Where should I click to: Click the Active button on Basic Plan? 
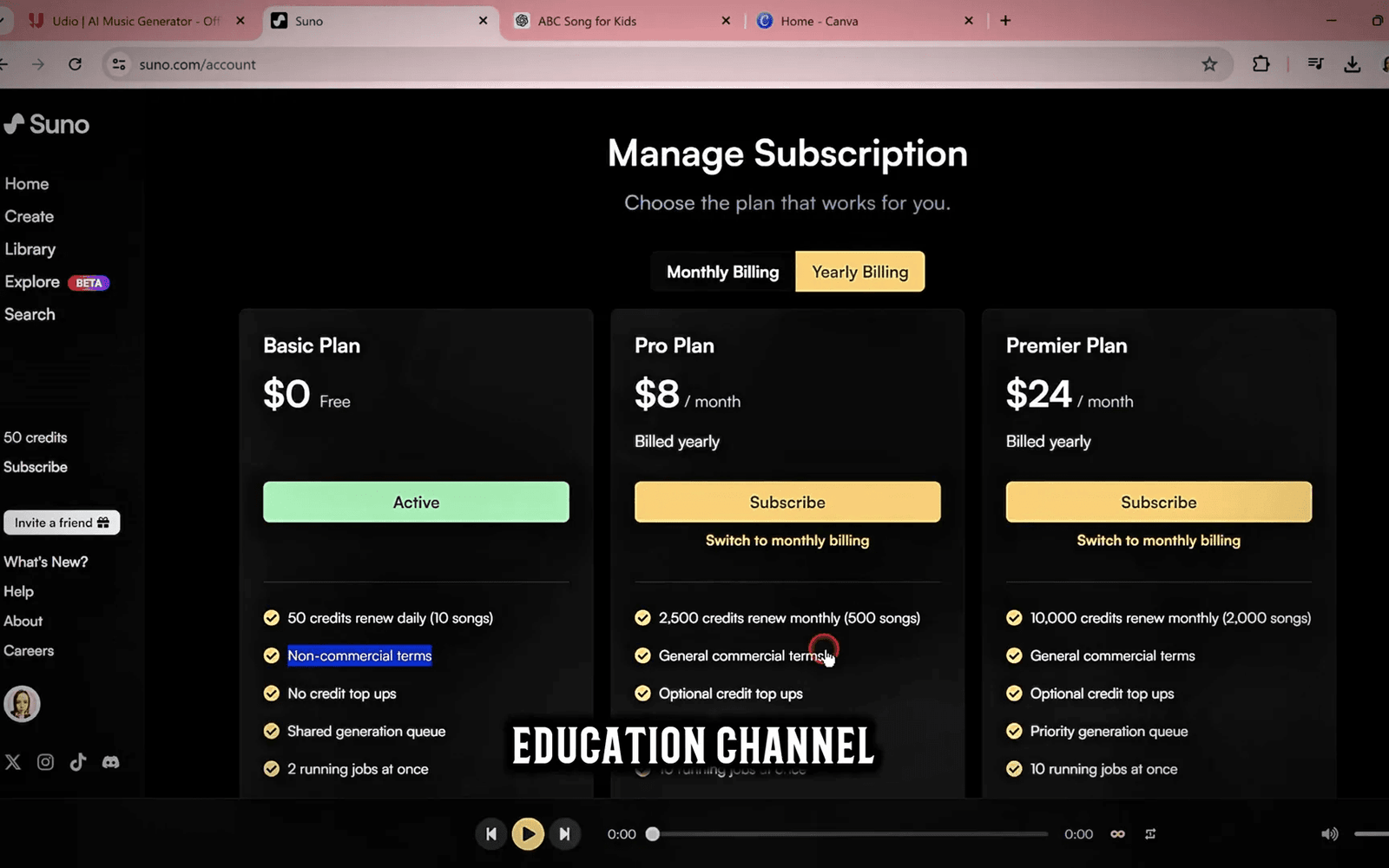[416, 502]
